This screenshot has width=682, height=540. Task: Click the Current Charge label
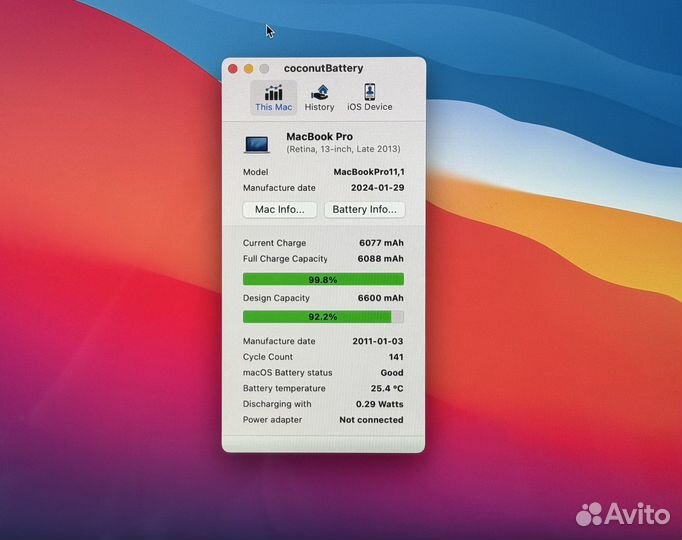274,243
